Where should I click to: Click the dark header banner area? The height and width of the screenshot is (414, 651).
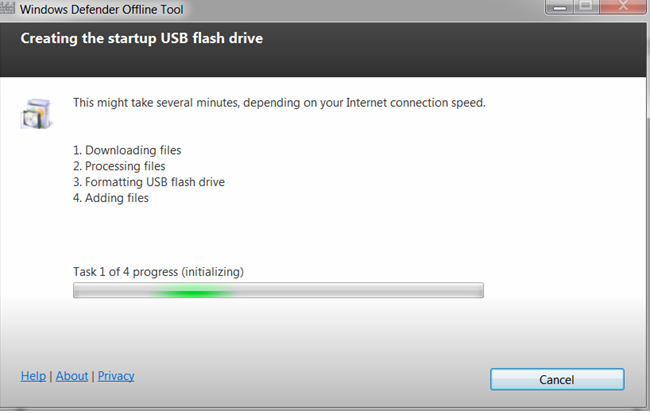pyautogui.click(x=323, y=50)
